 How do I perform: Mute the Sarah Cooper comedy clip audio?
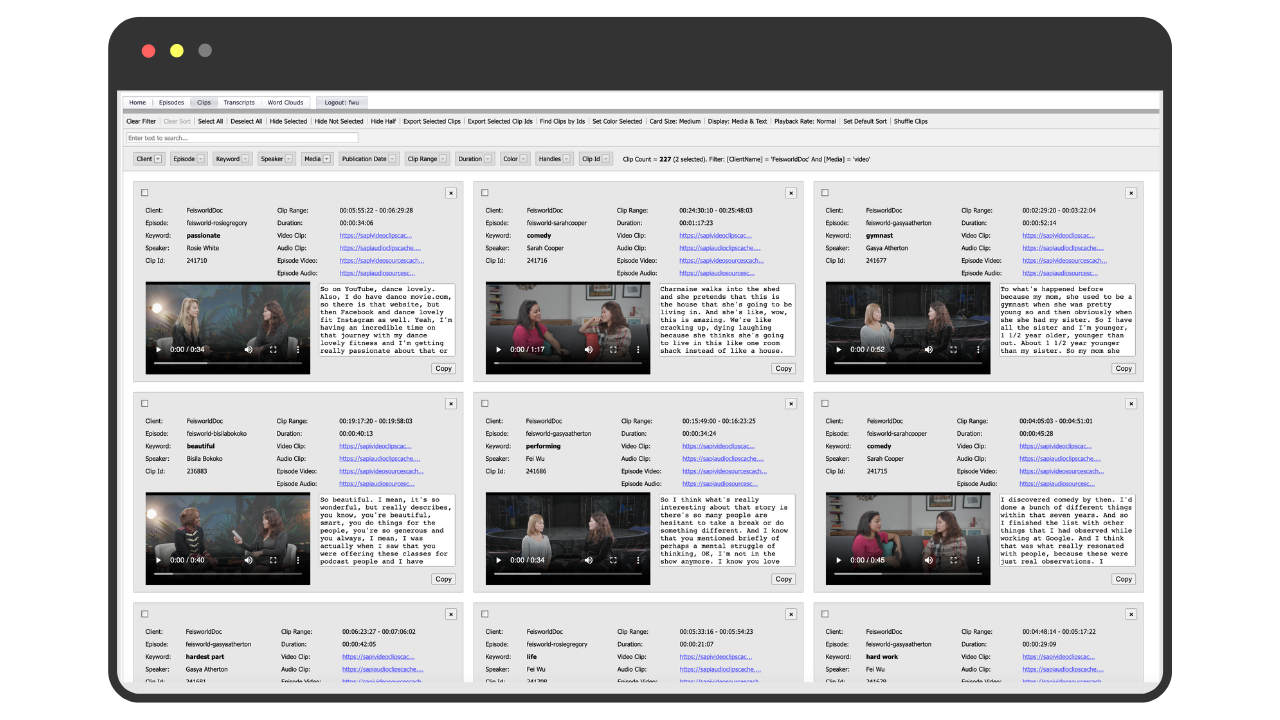click(x=588, y=350)
